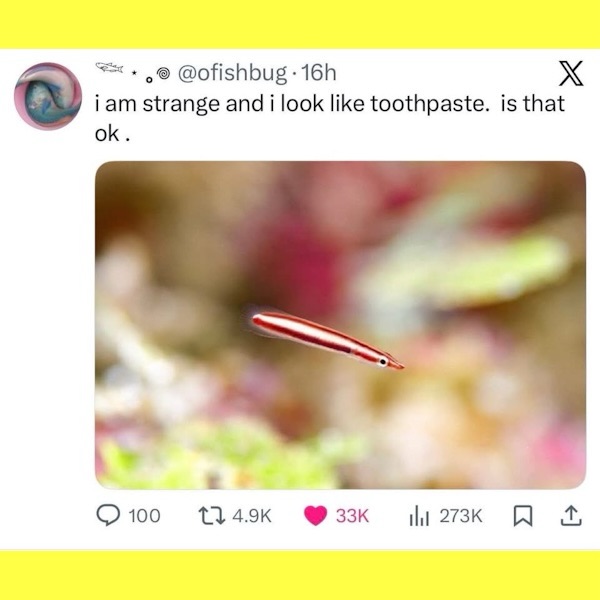Screen dimensions: 600x600
Task: Click the spiral symbol in display name
Action: [x=164, y=73]
